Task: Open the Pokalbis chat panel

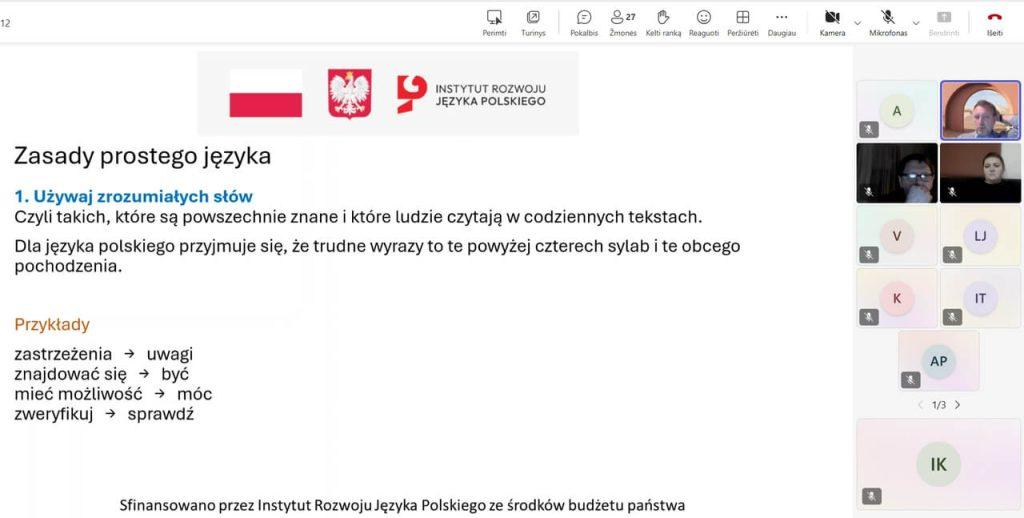Action: tap(584, 18)
